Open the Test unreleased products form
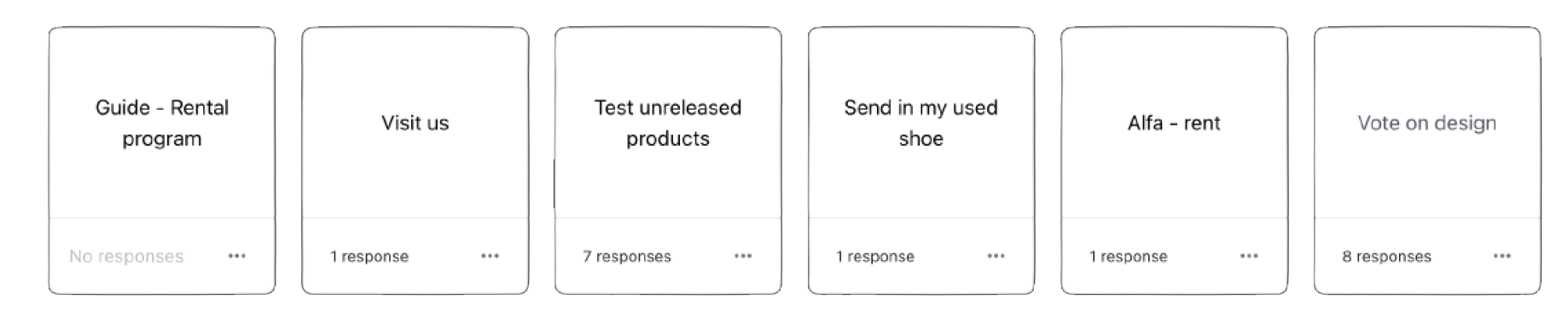The height and width of the screenshot is (324, 1568). pos(668,123)
